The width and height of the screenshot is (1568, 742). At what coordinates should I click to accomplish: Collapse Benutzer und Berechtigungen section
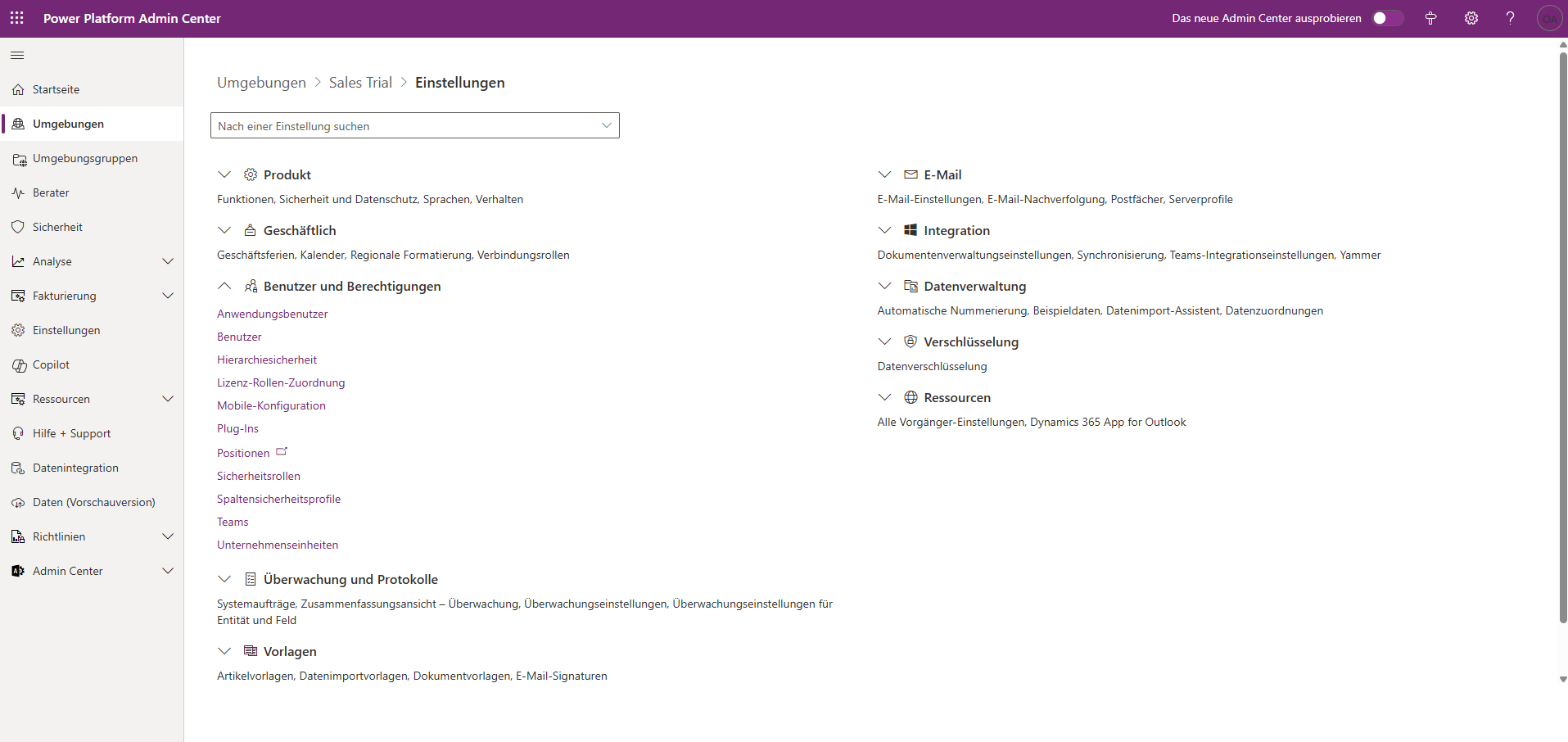[x=224, y=286]
